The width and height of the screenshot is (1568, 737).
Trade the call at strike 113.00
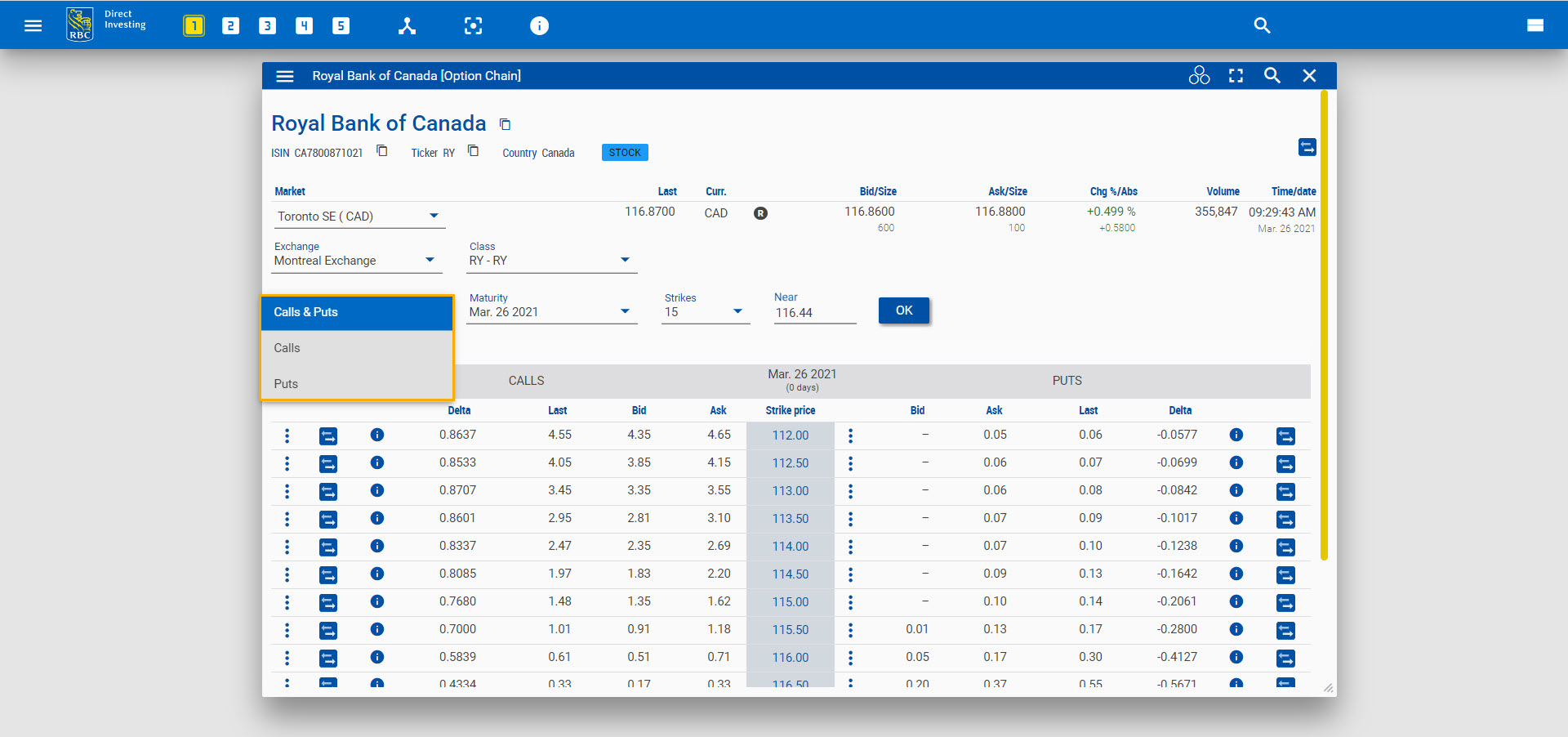pos(328,491)
